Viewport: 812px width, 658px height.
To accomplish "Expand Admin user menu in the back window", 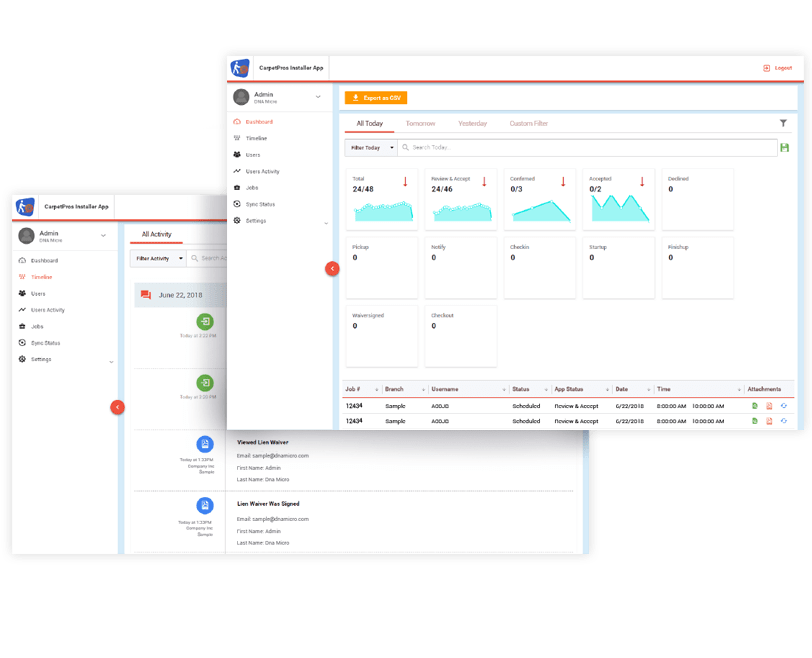I will point(103,236).
